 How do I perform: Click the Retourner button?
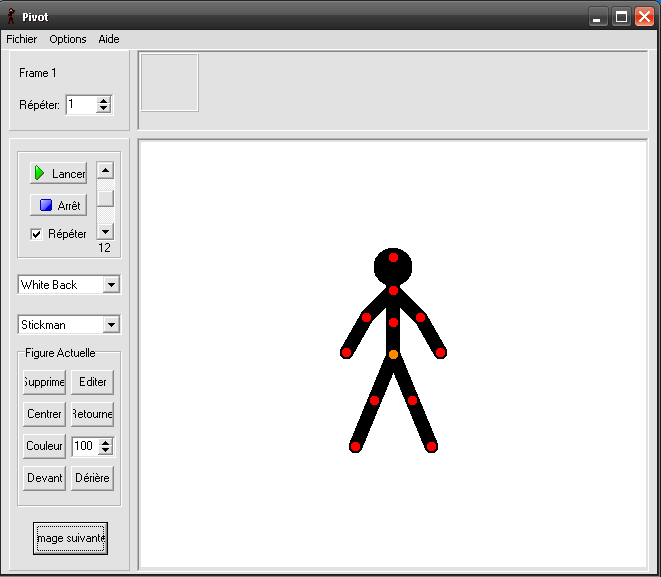92,414
